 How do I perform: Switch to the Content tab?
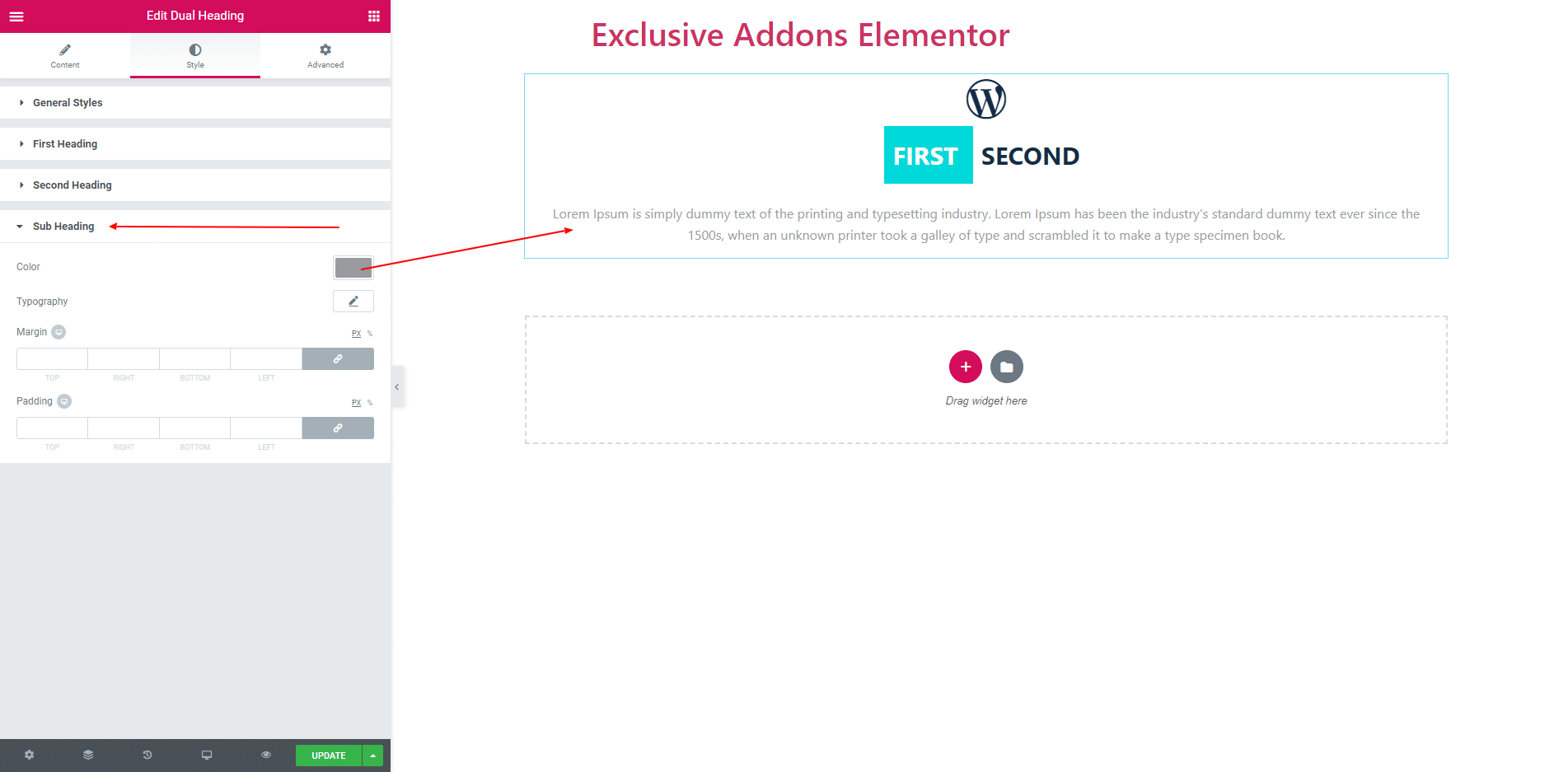coord(65,56)
